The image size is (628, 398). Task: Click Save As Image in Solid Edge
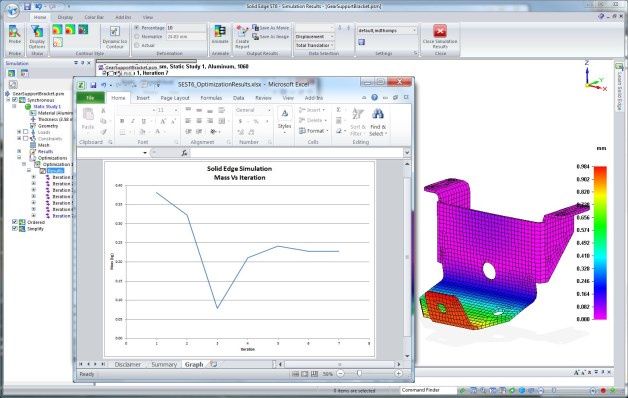tap(270, 36)
